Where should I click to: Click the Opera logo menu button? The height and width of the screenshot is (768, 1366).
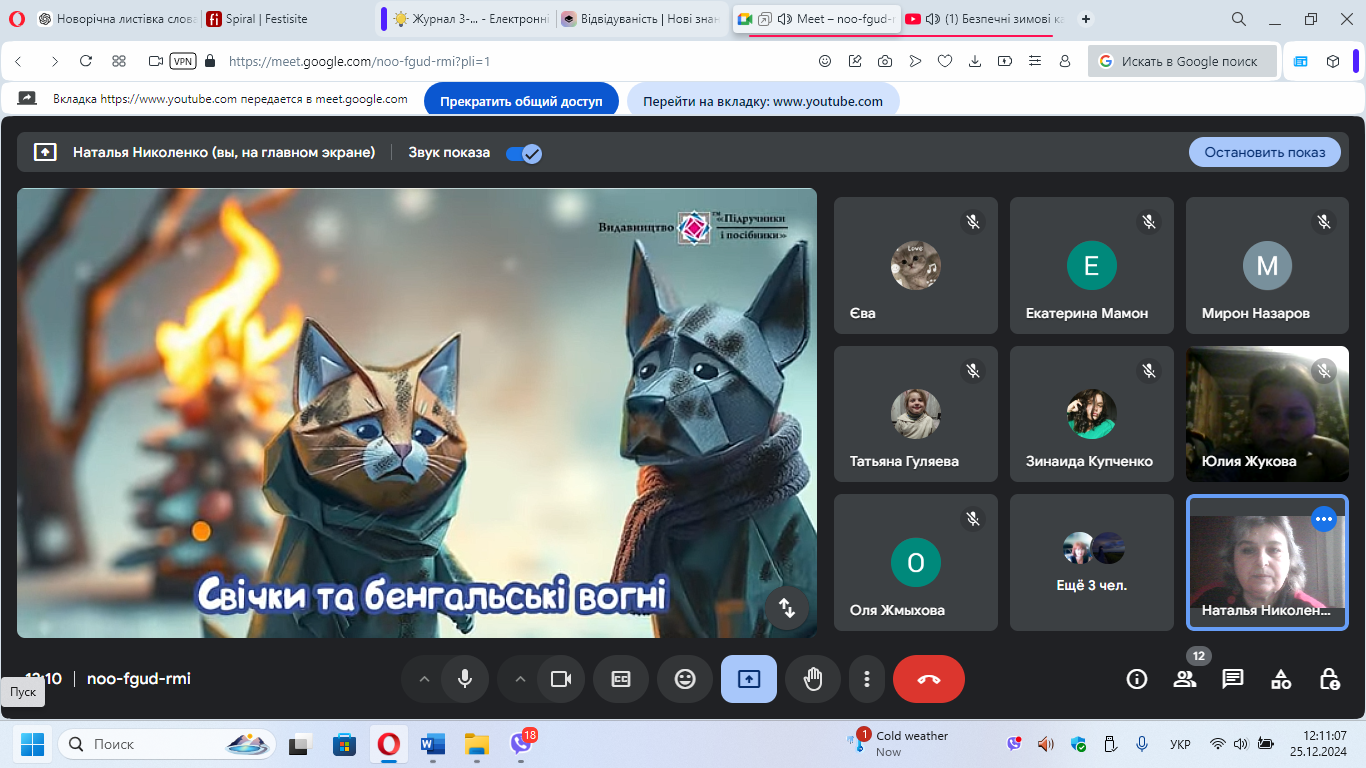coord(17,19)
